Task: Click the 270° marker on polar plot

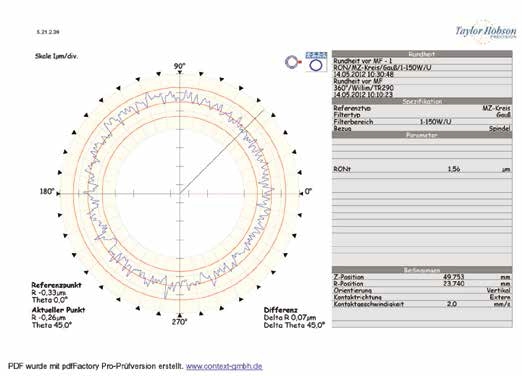Action: pyautogui.click(x=180, y=322)
